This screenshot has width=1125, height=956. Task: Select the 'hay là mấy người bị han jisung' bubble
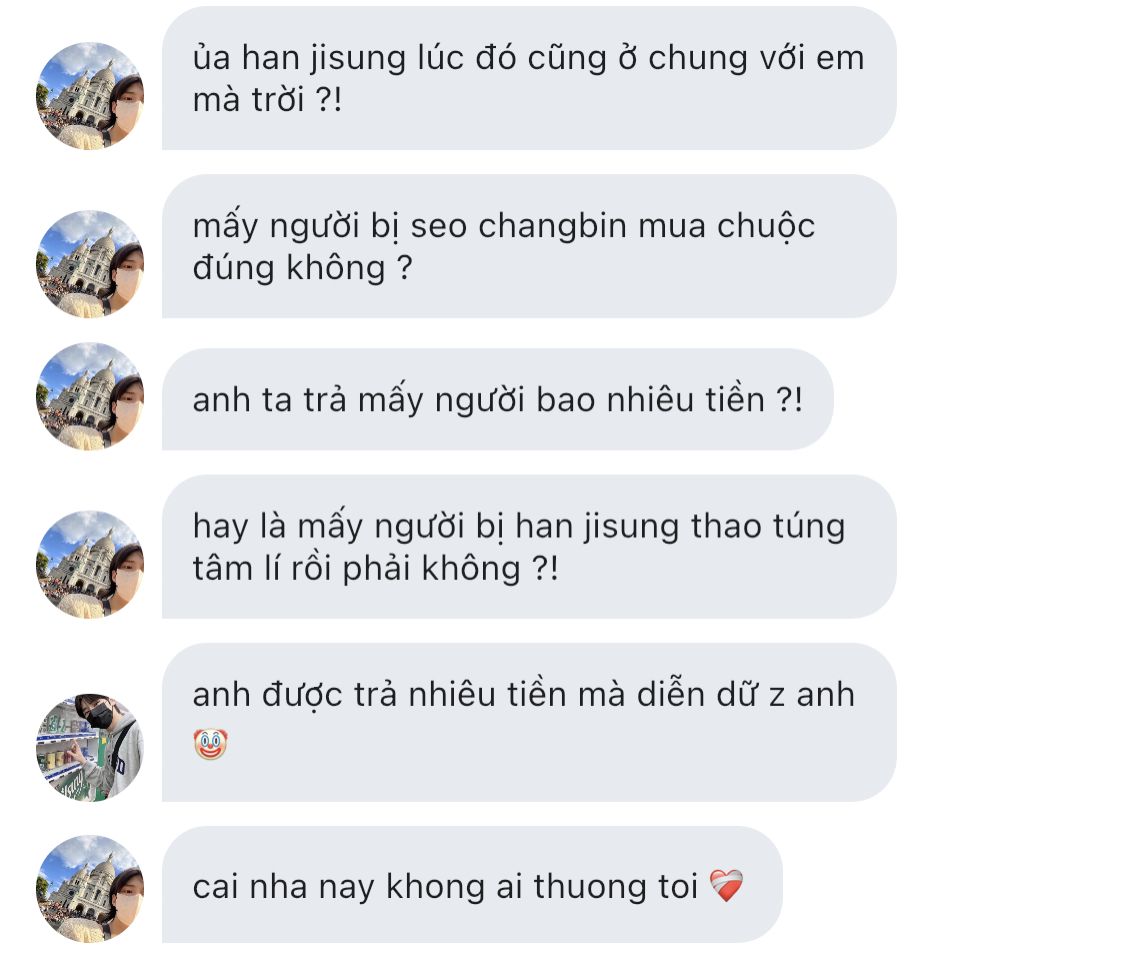pos(529,546)
